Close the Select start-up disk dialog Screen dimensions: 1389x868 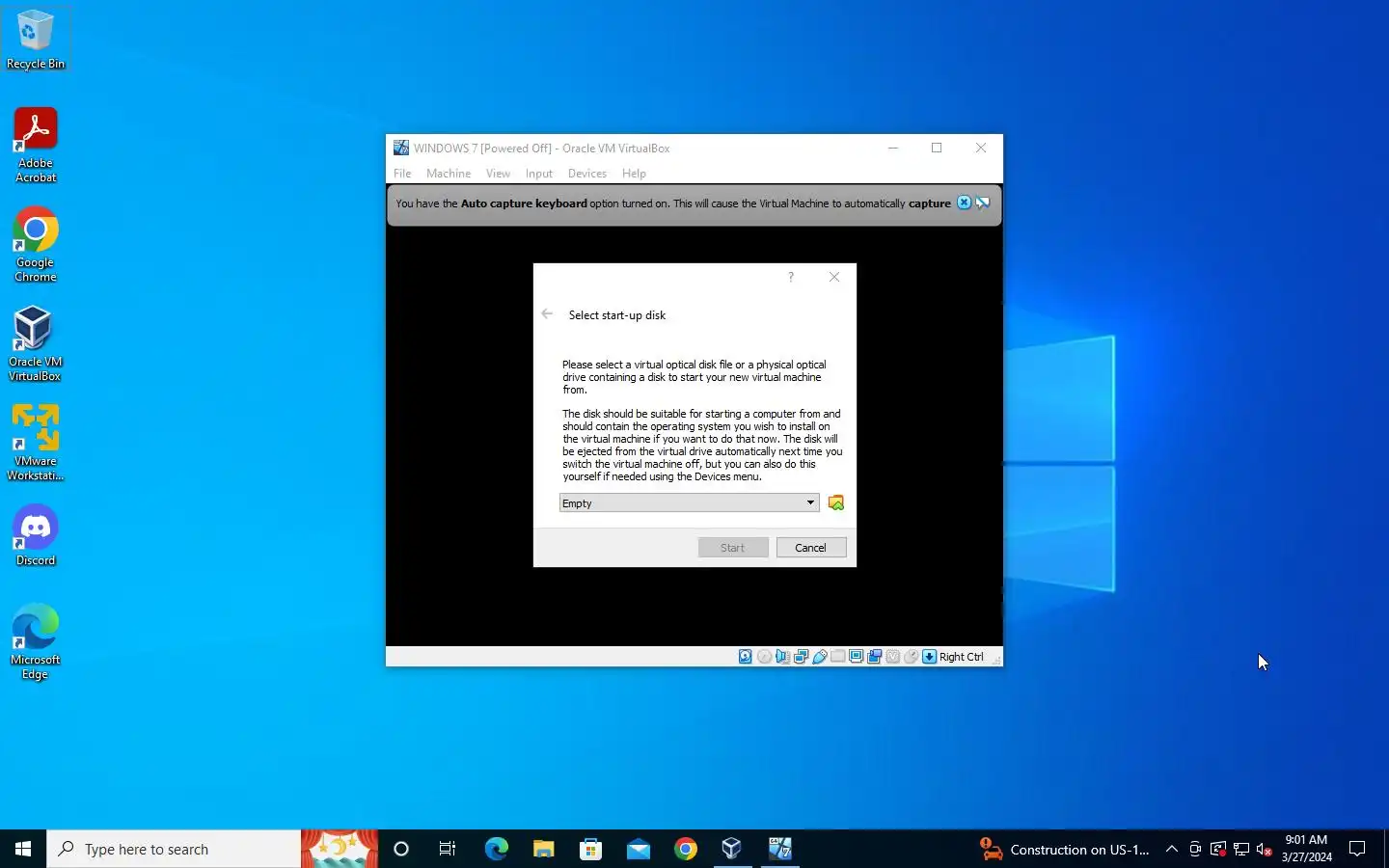[834, 277]
